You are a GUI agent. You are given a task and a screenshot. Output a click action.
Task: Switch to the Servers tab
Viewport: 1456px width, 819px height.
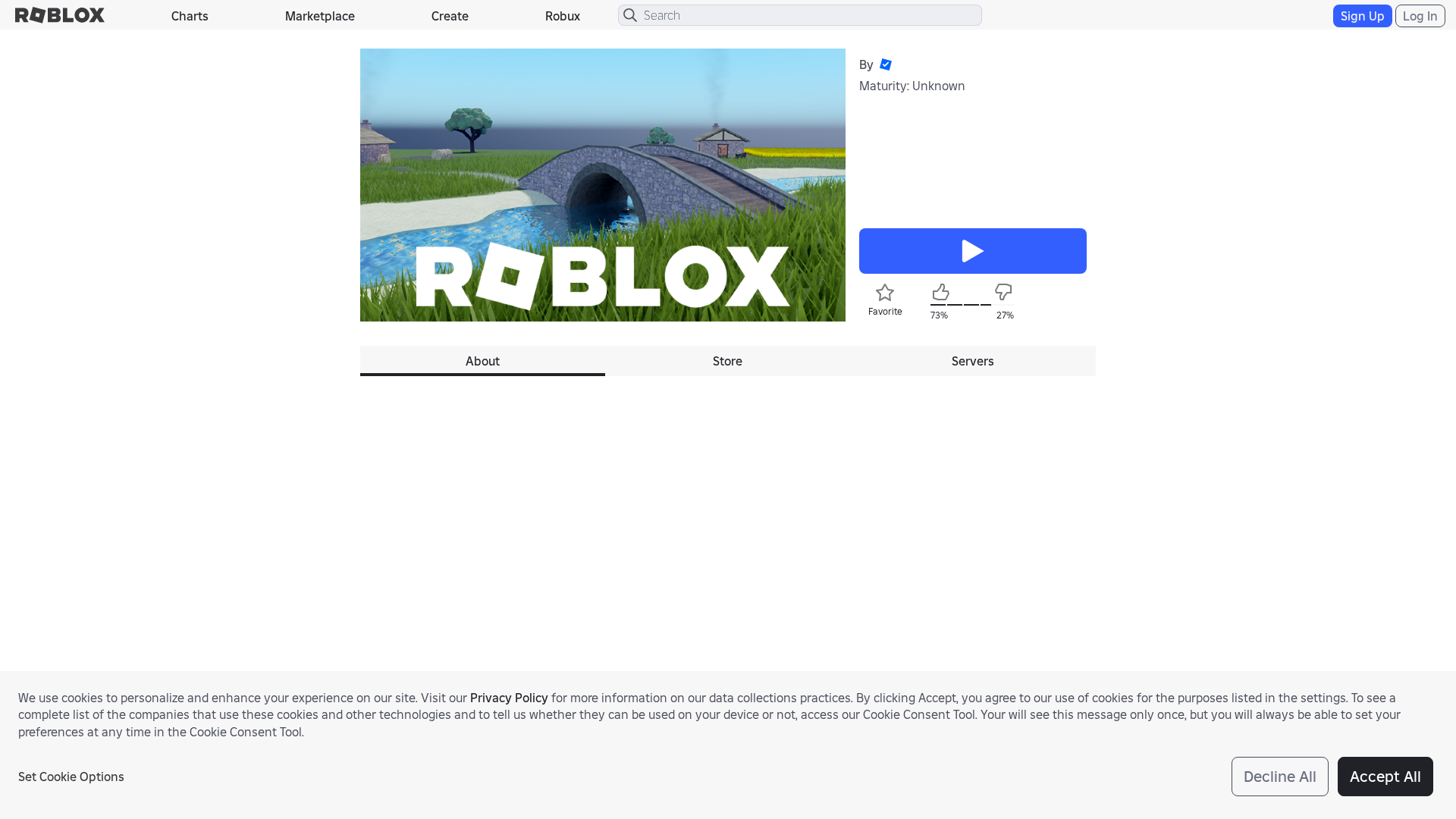tap(973, 361)
